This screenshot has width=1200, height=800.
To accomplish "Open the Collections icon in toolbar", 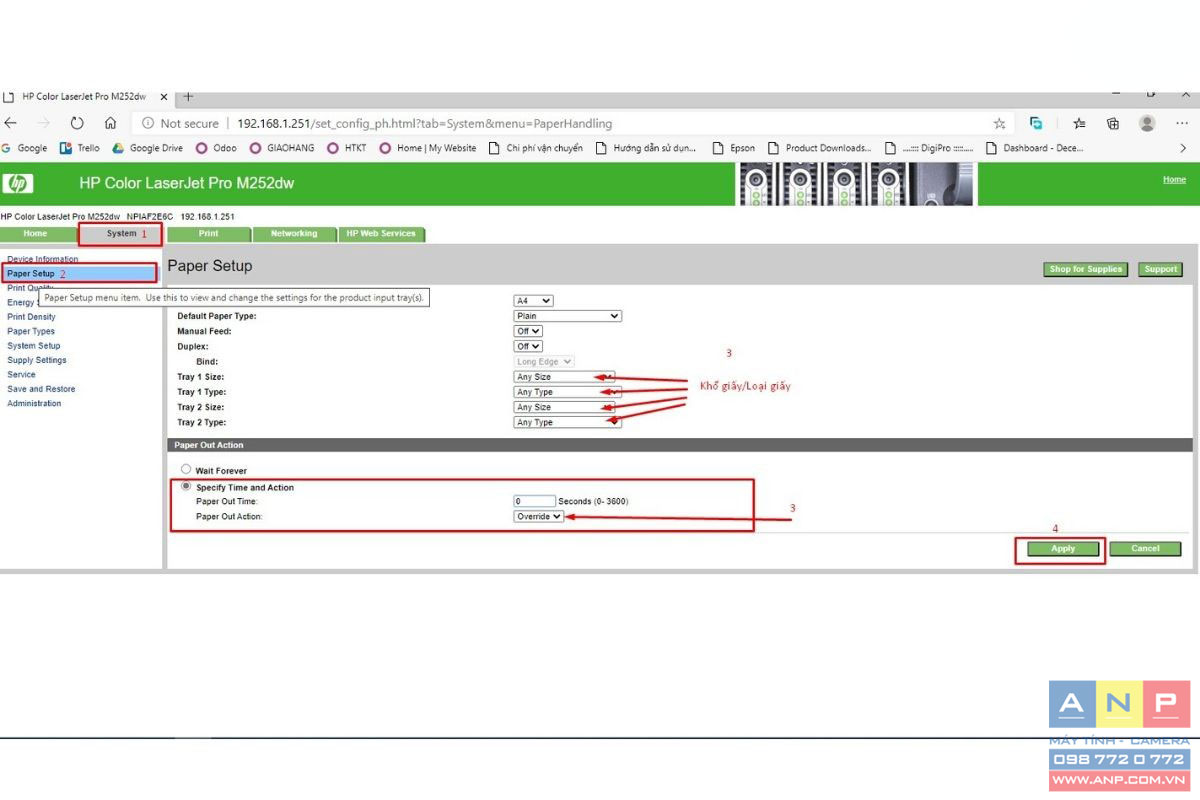I will coord(1113,123).
